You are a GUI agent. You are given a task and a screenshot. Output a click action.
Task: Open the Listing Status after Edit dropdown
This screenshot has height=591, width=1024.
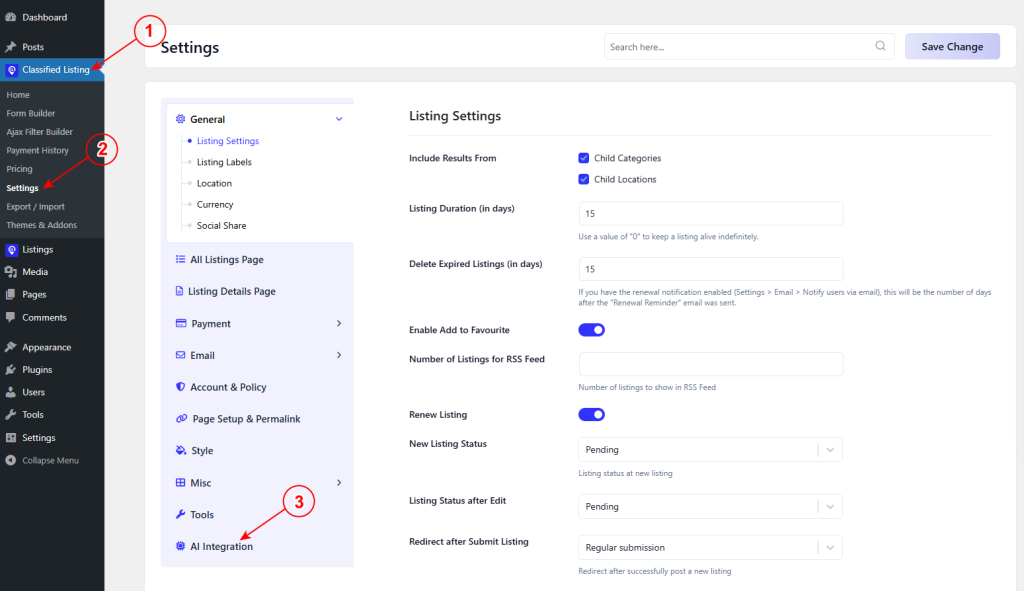click(x=711, y=507)
